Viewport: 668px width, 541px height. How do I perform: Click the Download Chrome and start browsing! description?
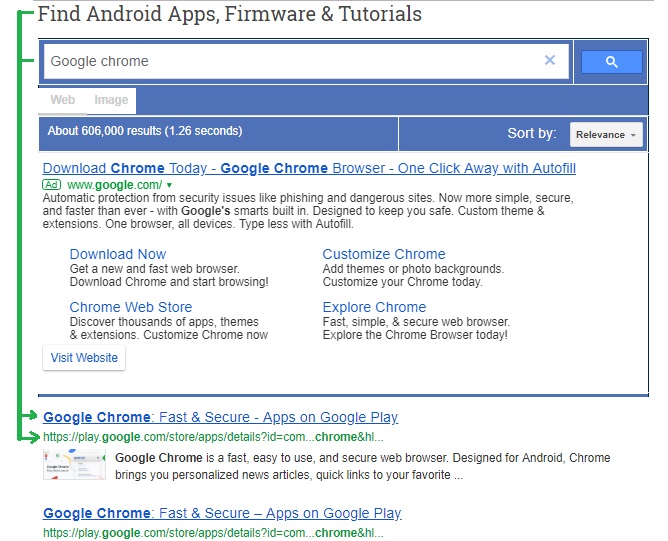coord(169,282)
